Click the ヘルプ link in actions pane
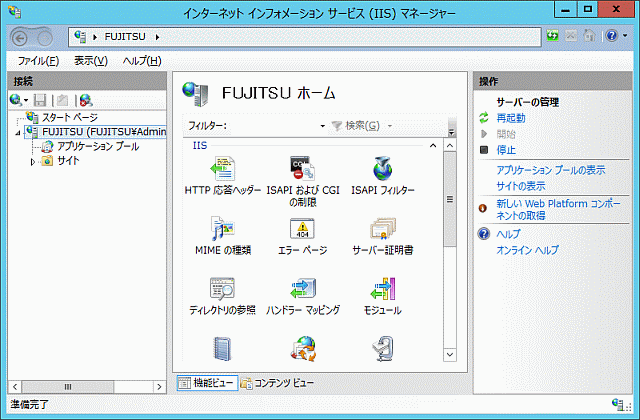The width and height of the screenshot is (640, 420). [x=508, y=234]
